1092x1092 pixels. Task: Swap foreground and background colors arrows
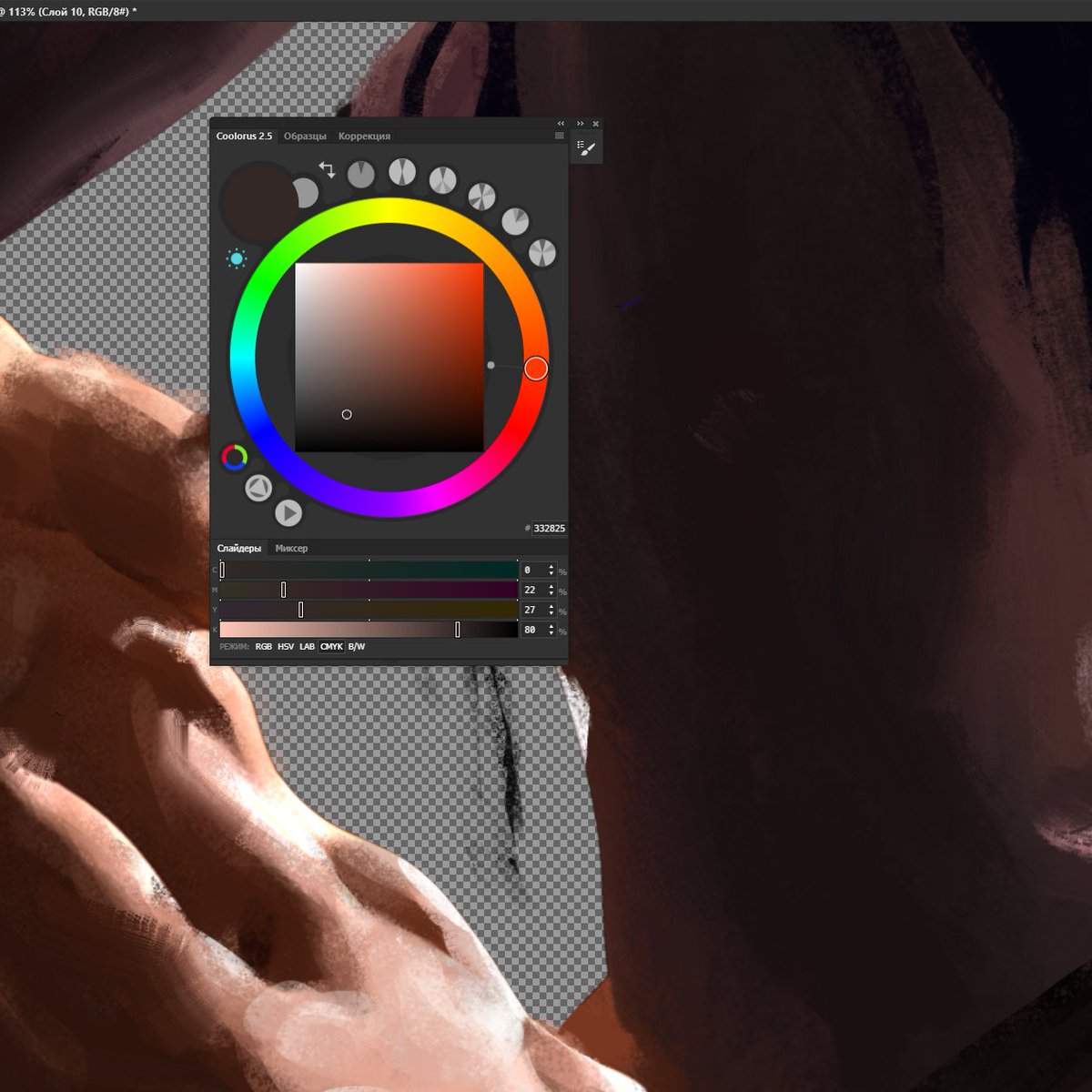tap(327, 170)
